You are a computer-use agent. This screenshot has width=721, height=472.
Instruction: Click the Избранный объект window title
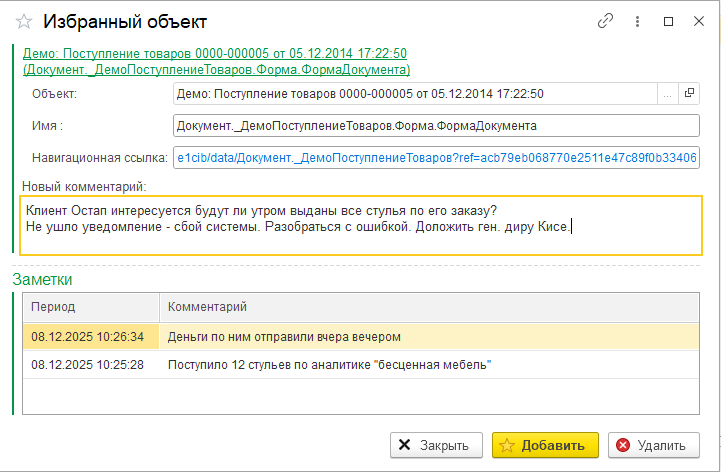[125, 22]
